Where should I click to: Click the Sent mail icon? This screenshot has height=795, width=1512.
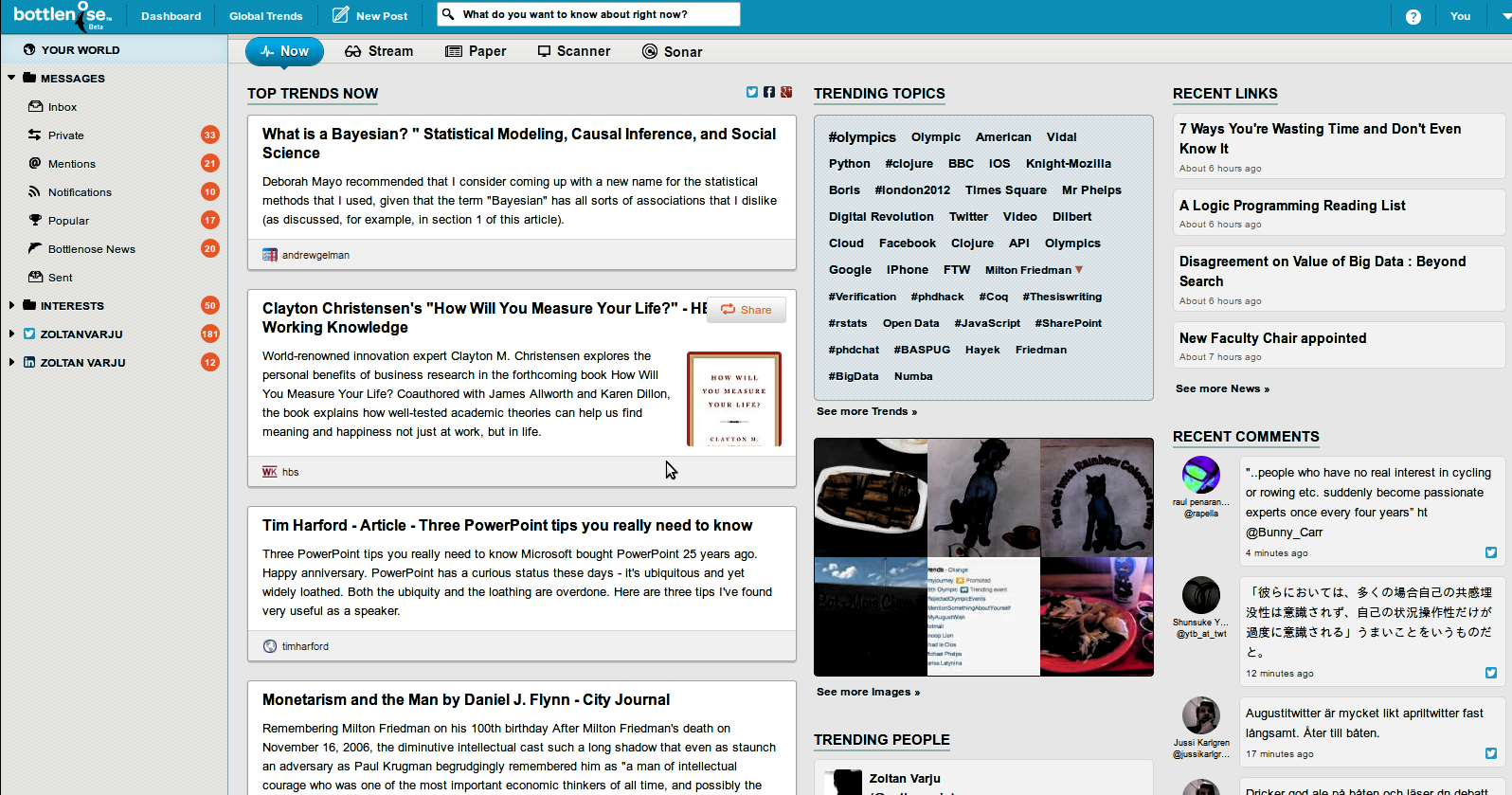coord(36,277)
